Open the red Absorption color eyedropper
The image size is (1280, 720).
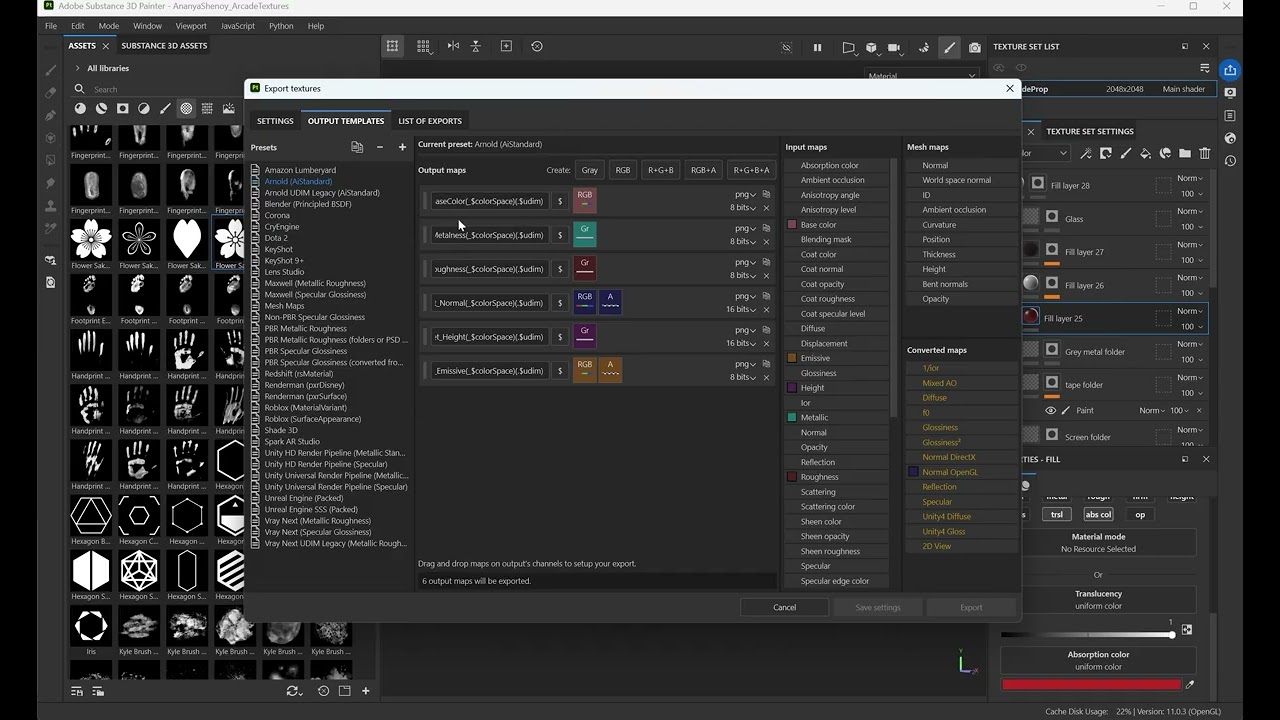coord(1190,685)
